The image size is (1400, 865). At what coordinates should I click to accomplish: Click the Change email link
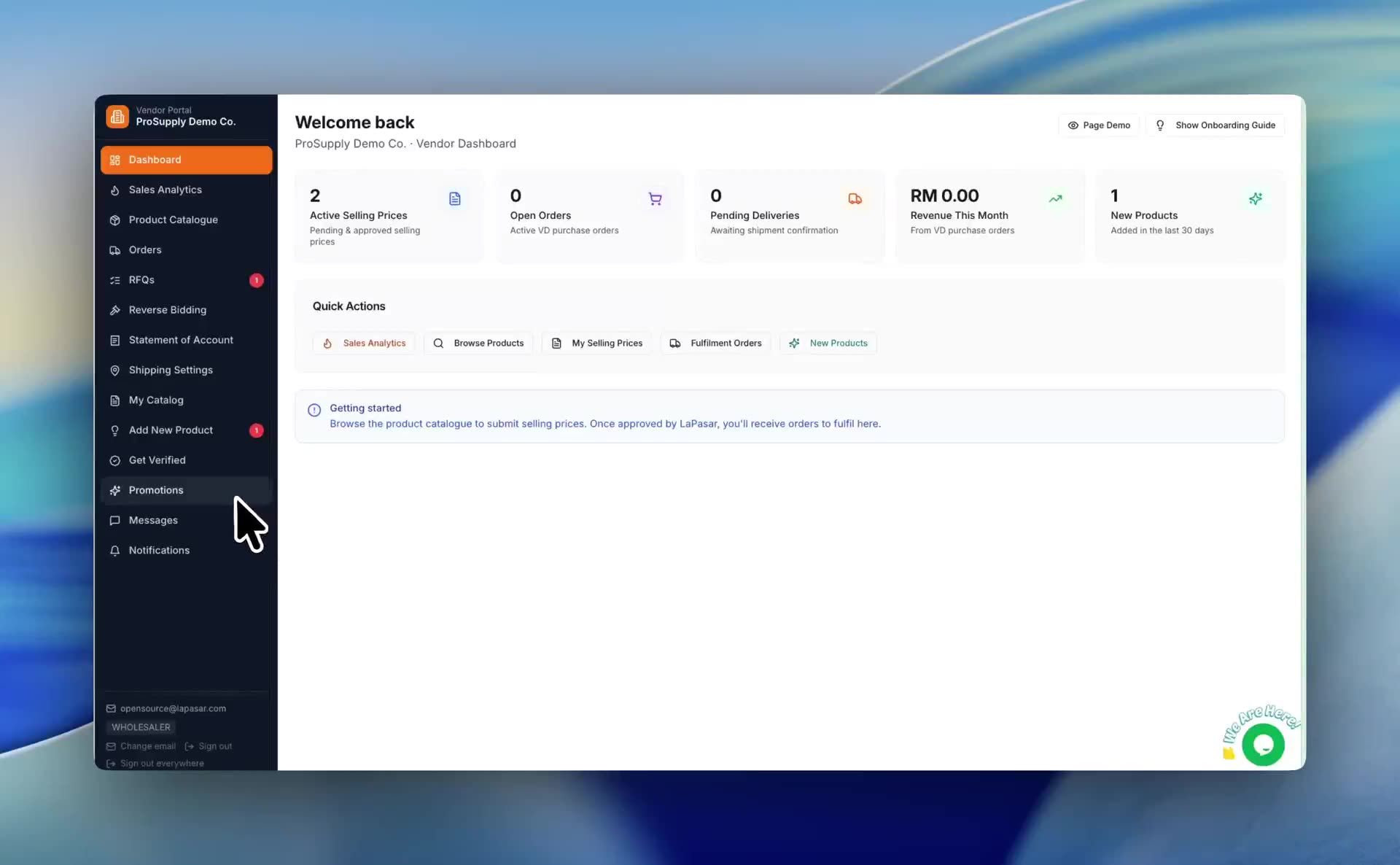coord(141,746)
